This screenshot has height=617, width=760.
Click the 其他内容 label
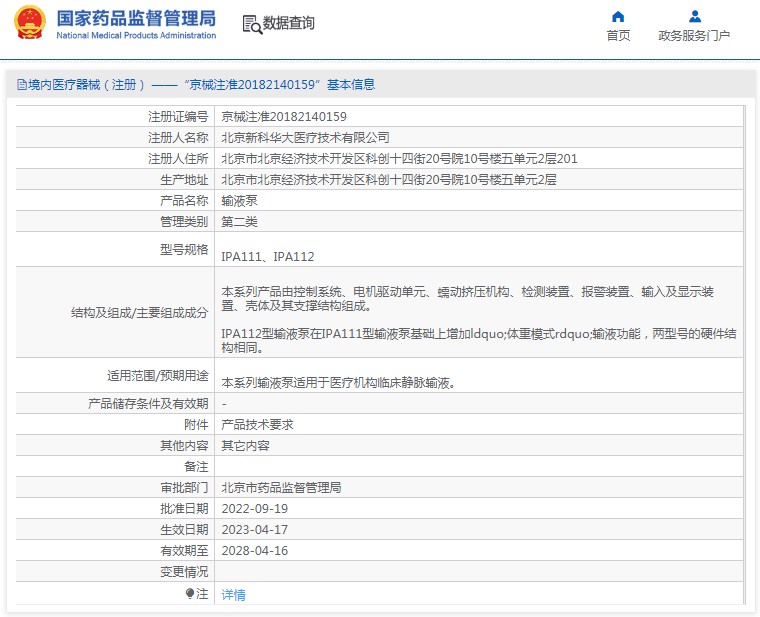click(184, 445)
